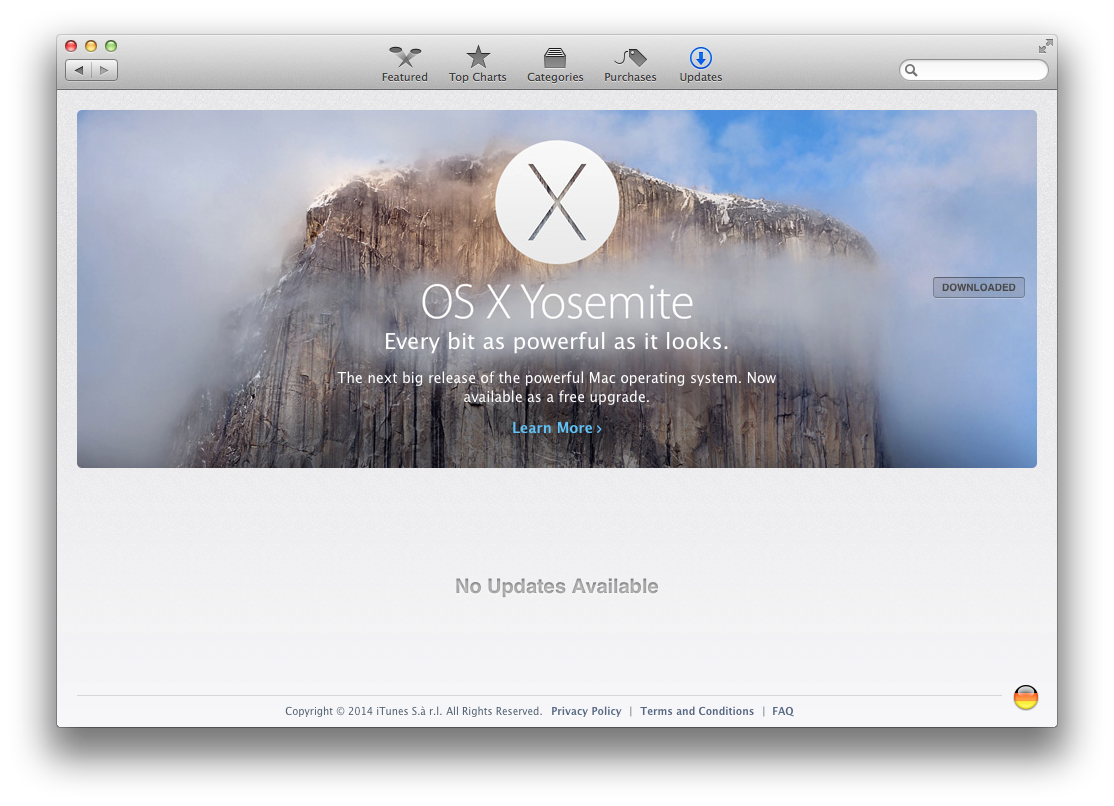Open the Terms and Conditions link
This screenshot has width=1114, height=806.
click(697, 711)
